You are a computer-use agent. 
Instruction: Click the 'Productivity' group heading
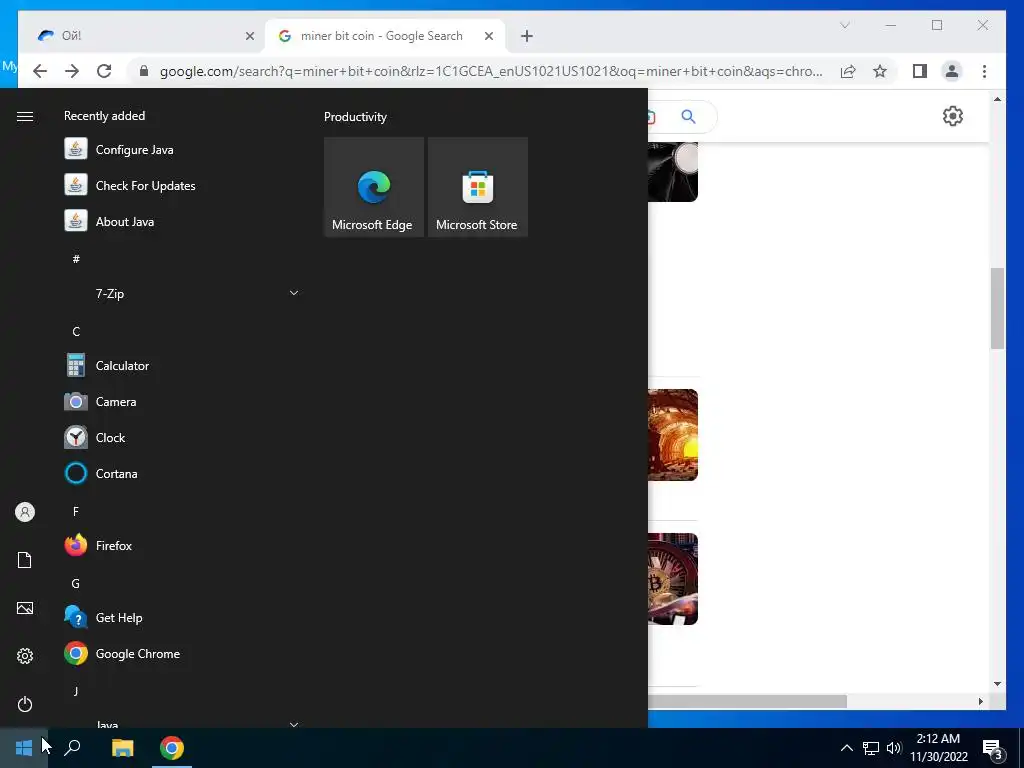click(x=355, y=117)
